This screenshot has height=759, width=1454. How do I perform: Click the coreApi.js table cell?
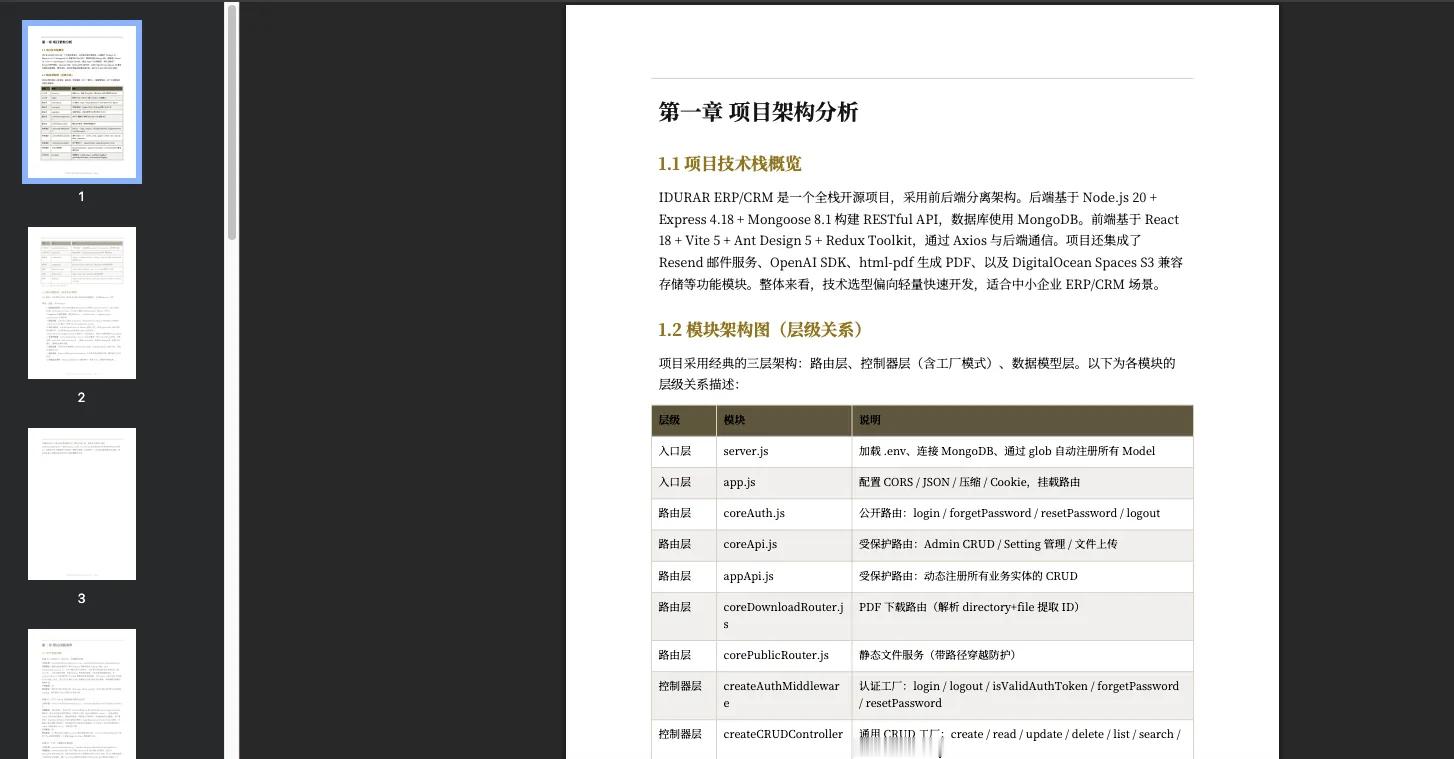click(784, 544)
